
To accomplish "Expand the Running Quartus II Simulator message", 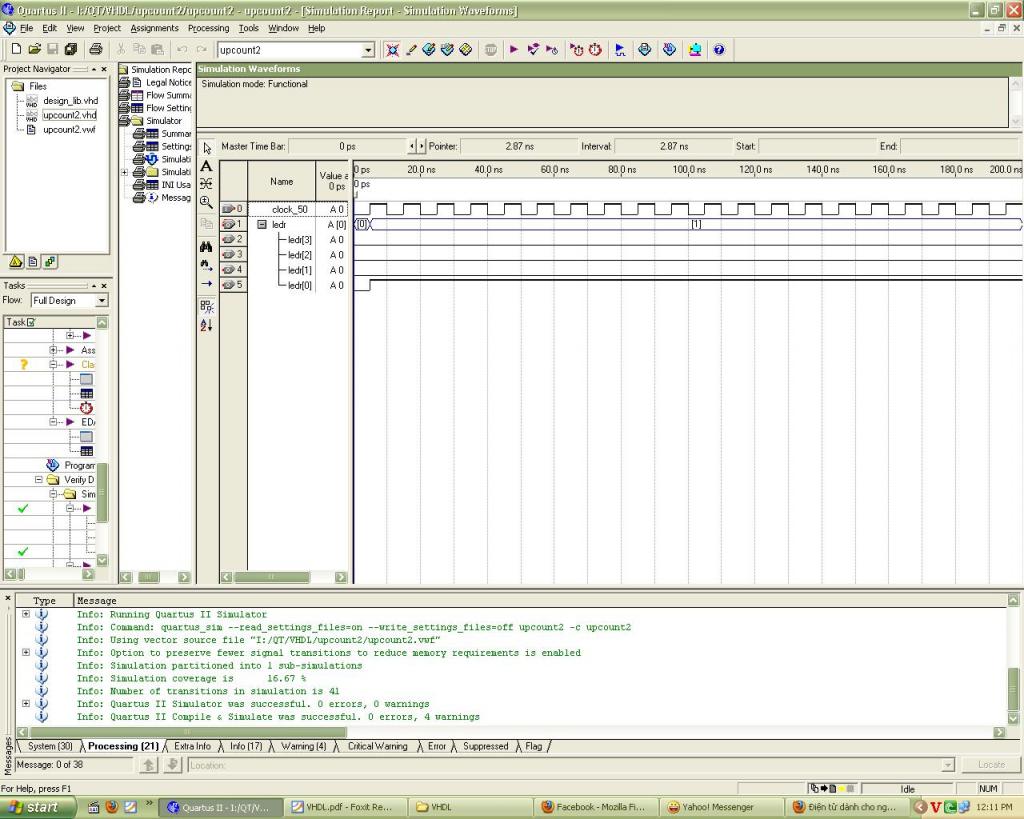I will [26, 614].
